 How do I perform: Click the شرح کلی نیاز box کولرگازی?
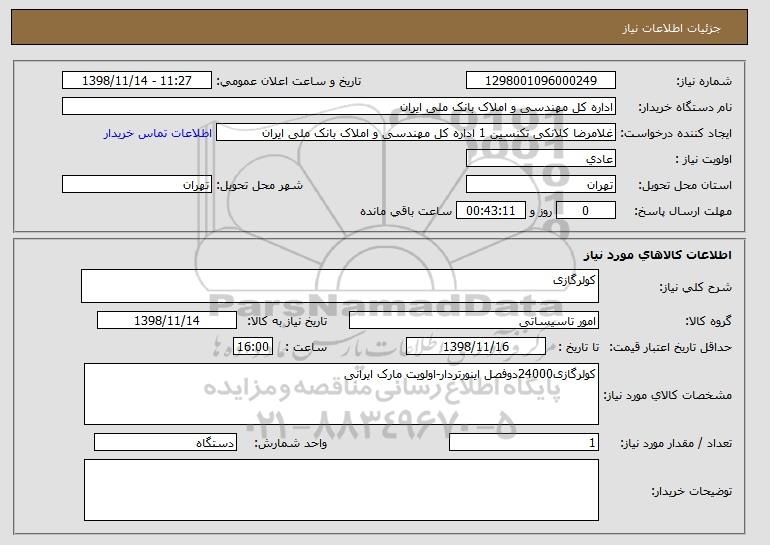pos(340,286)
